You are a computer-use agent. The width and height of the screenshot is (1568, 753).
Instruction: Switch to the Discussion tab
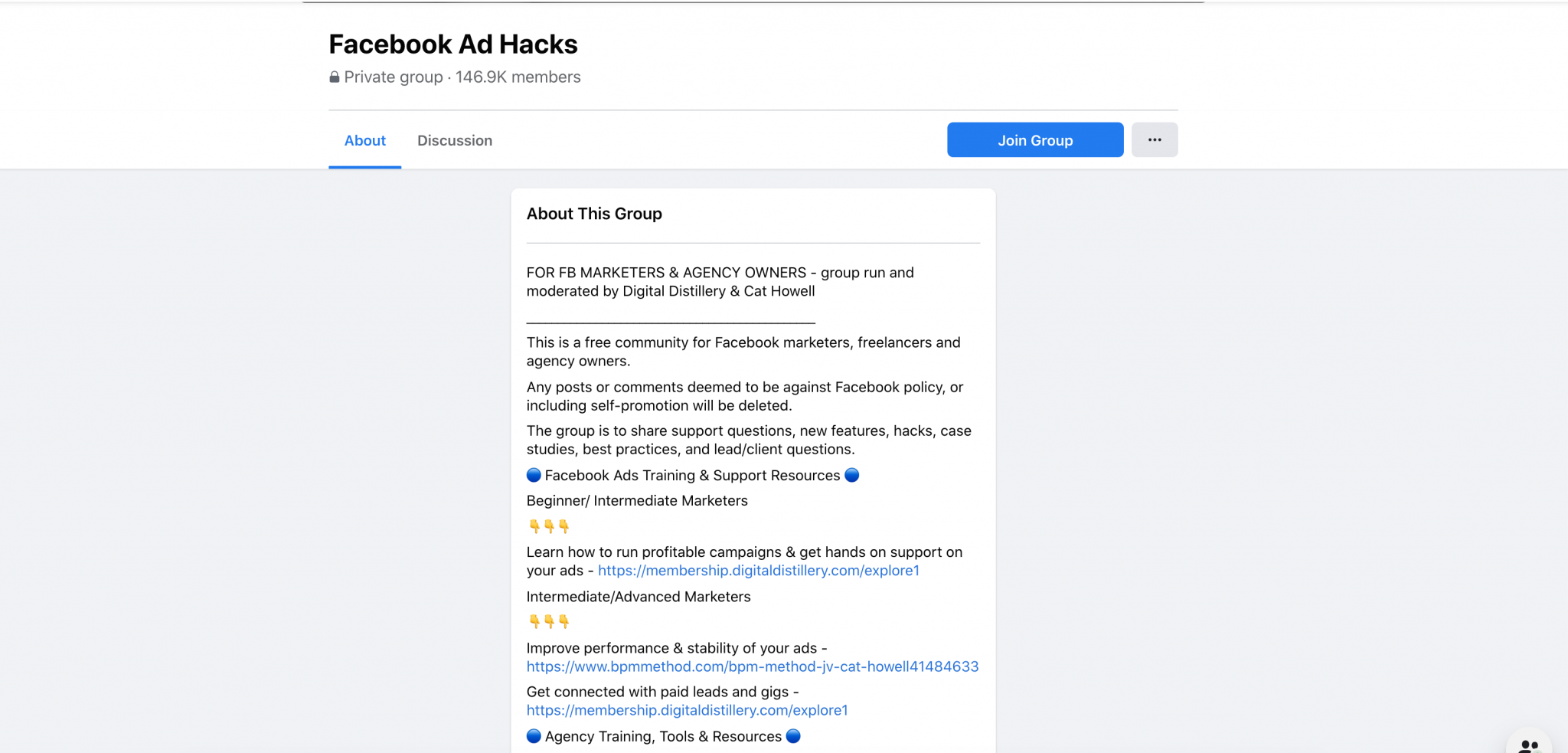coord(455,140)
